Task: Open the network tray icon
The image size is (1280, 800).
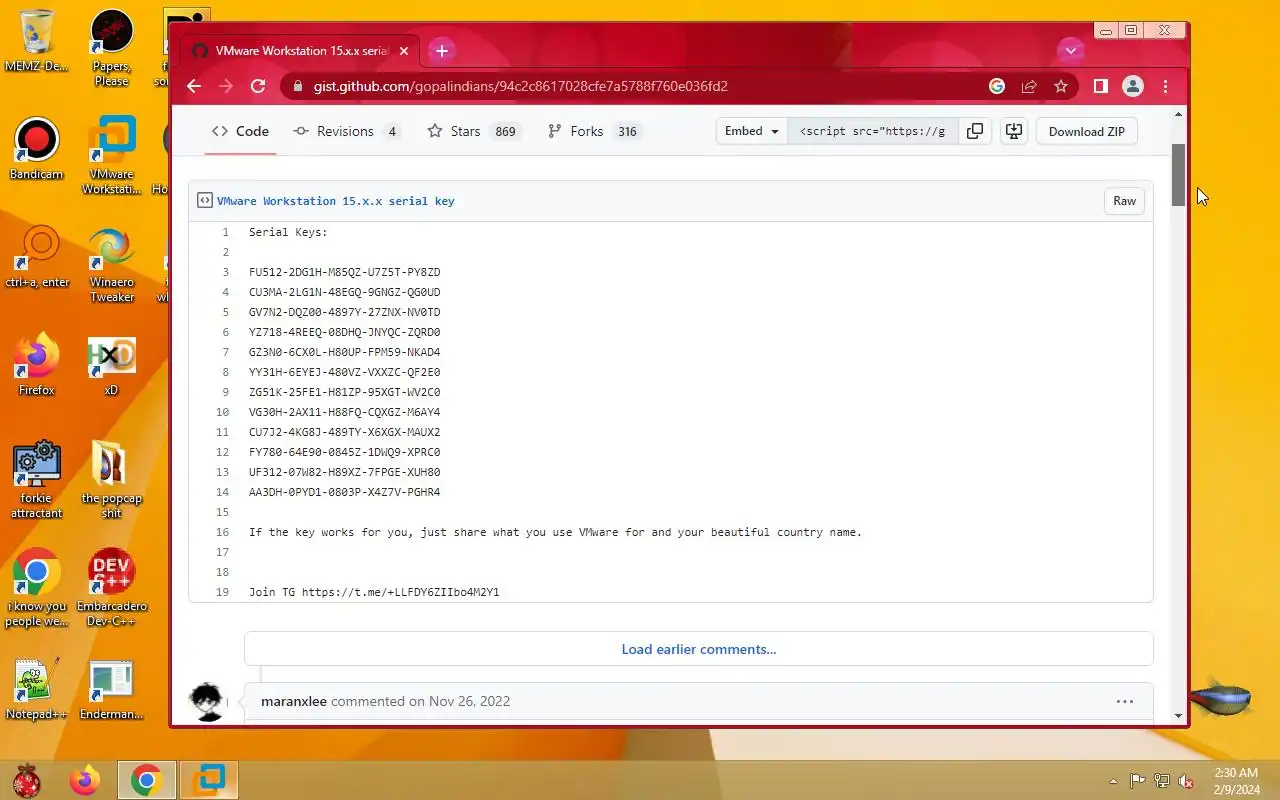Action: tap(1162, 781)
